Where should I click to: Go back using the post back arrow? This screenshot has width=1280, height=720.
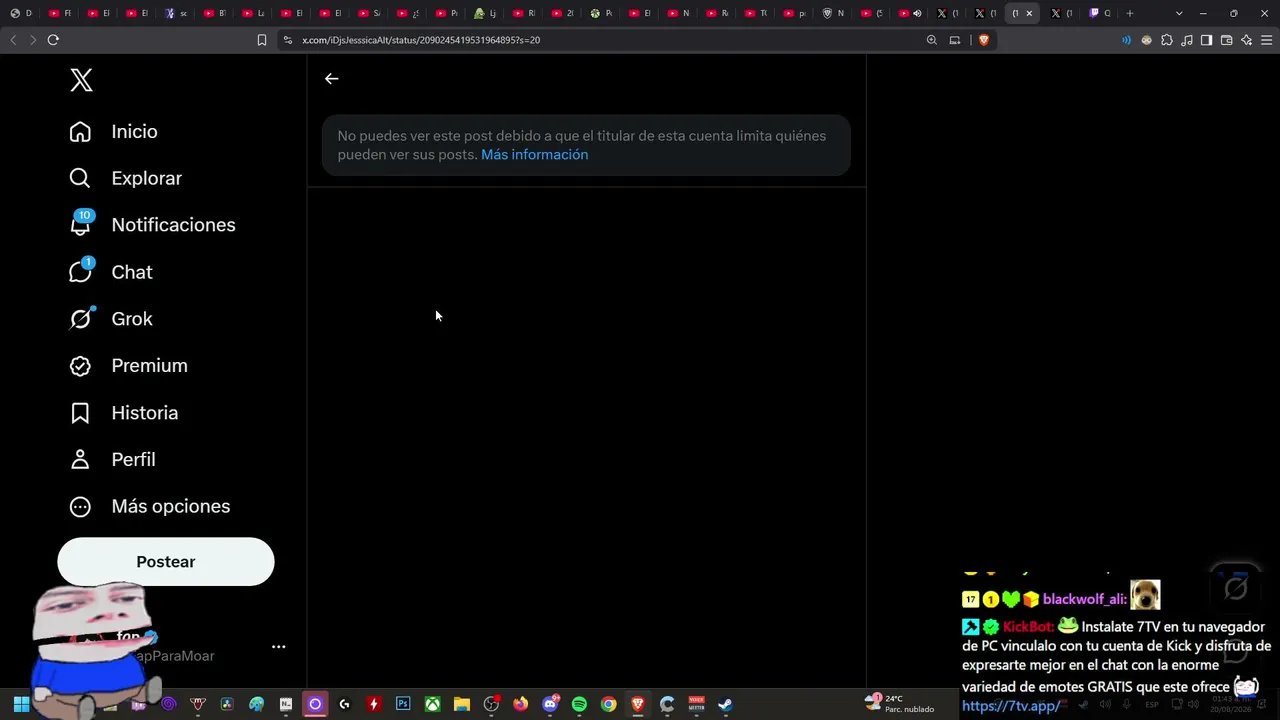point(332,79)
